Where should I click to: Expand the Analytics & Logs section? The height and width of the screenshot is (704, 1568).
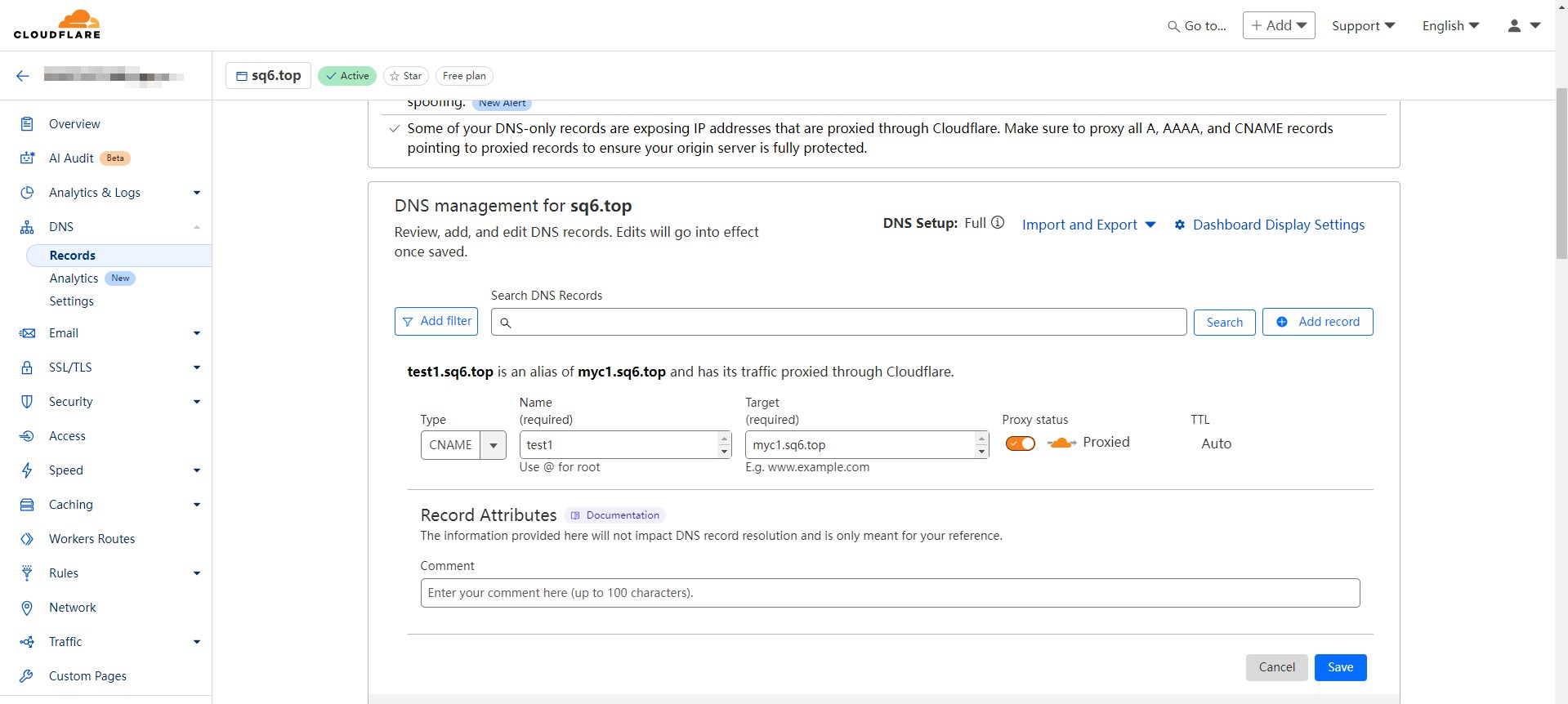coord(197,193)
